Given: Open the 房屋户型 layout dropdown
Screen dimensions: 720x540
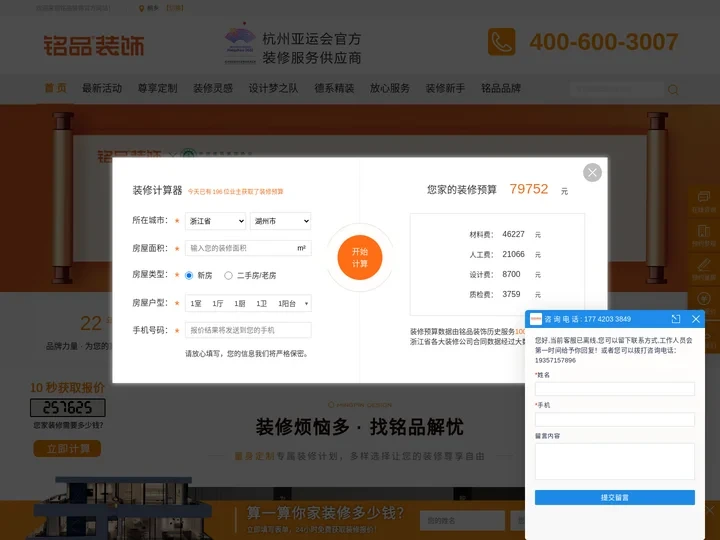Looking at the screenshot, I should [248, 303].
